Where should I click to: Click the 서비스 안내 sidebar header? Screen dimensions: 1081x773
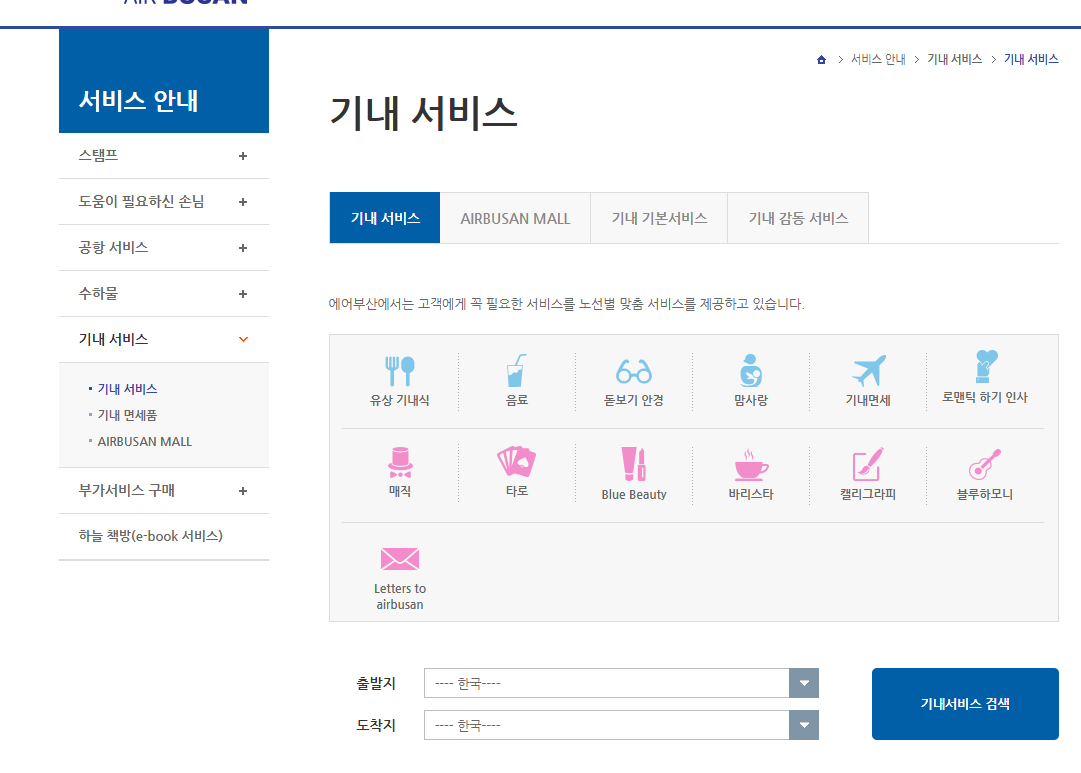pyautogui.click(x=164, y=81)
